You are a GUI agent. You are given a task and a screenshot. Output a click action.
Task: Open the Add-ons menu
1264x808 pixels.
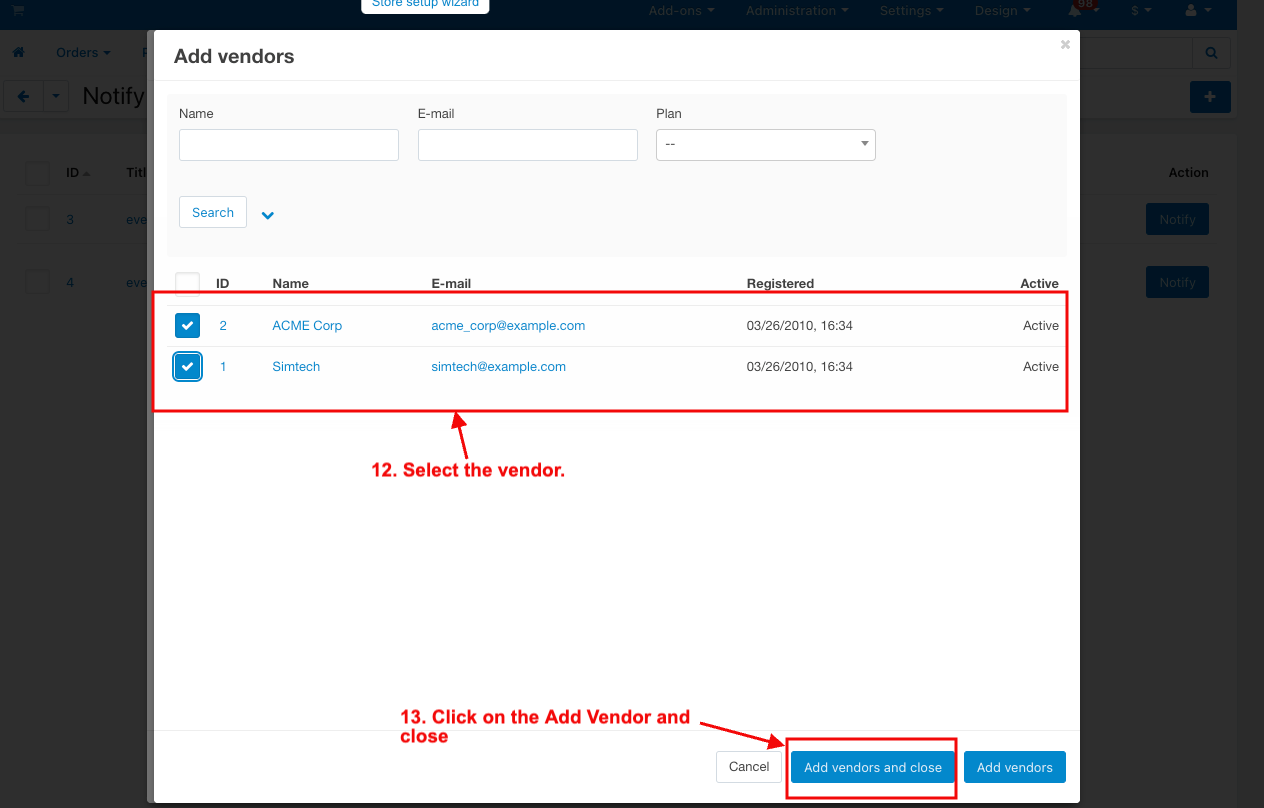click(681, 11)
